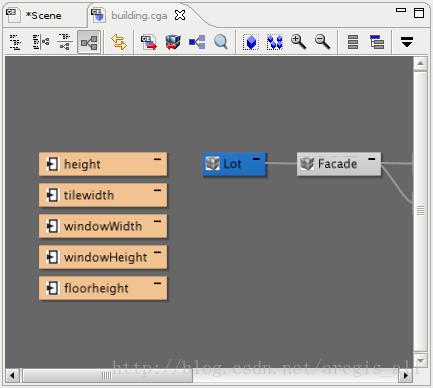Minimize the editor panel
Image resolution: width=433 pixels, height=388 pixels.
click(401, 10)
